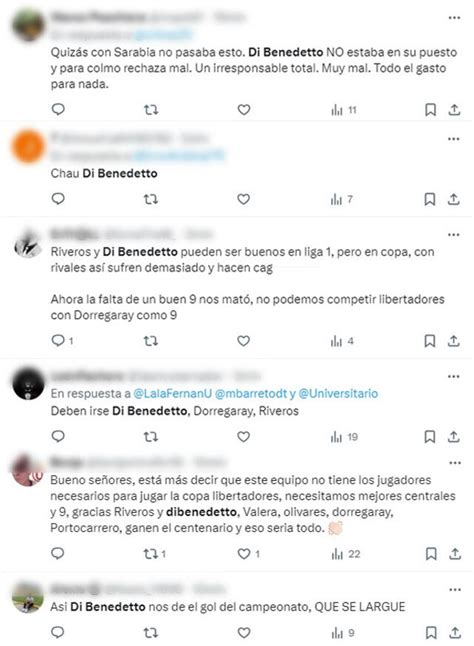
Task: Open more options on the 'Quizás con Sarabia' tweet
Action: pos(454,18)
